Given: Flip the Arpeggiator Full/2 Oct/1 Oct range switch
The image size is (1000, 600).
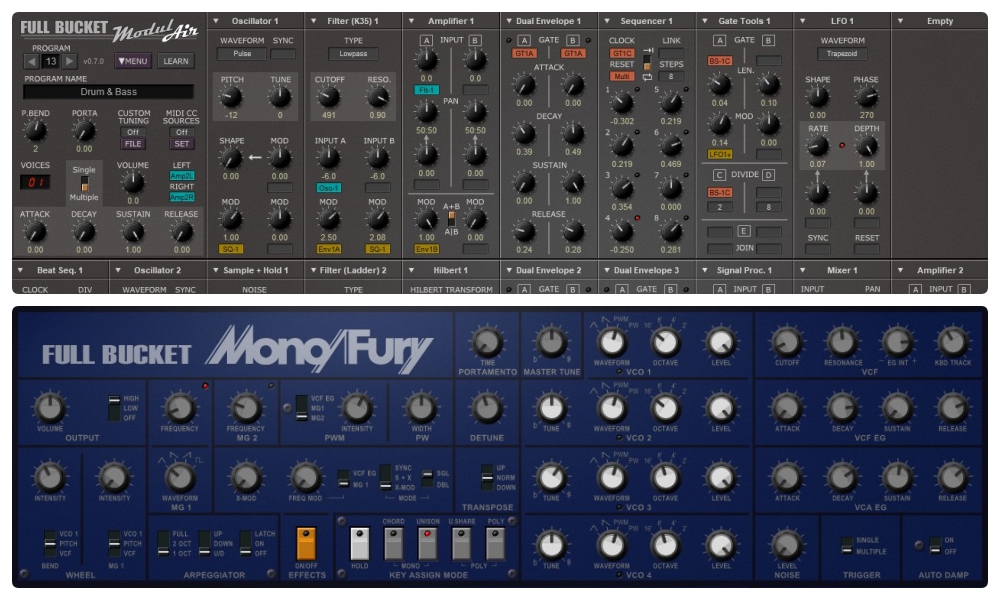Looking at the screenshot, I should pos(163,544).
